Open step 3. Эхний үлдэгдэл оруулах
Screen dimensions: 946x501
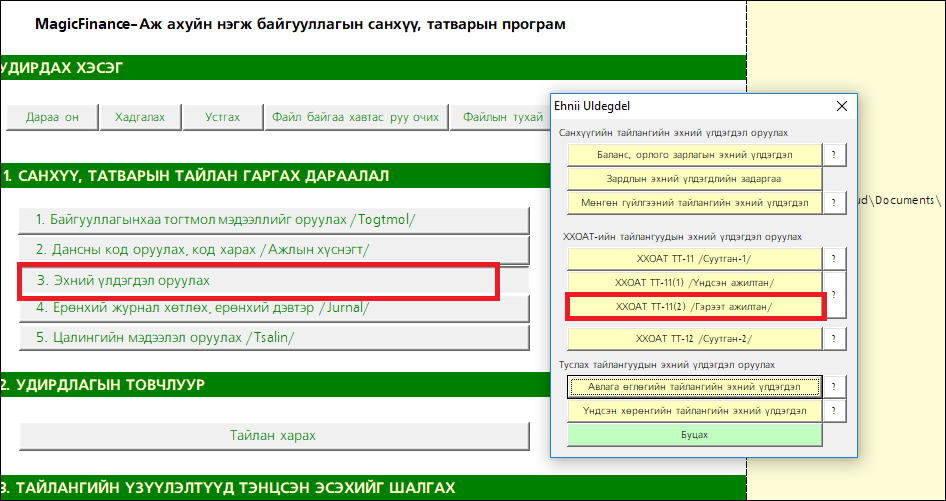[x=258, y=281]
